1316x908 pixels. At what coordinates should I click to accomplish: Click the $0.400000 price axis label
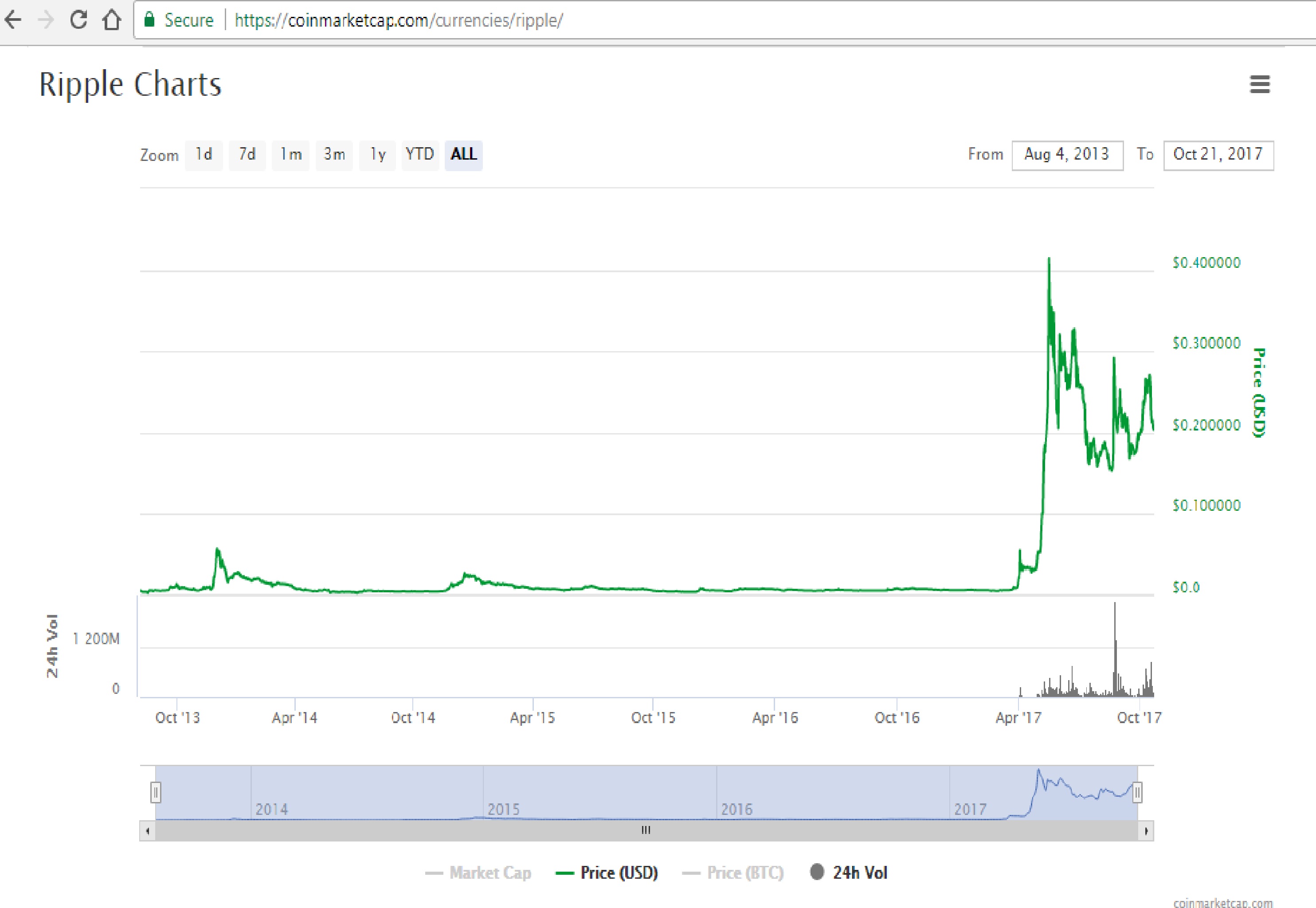pos(1206,262)
